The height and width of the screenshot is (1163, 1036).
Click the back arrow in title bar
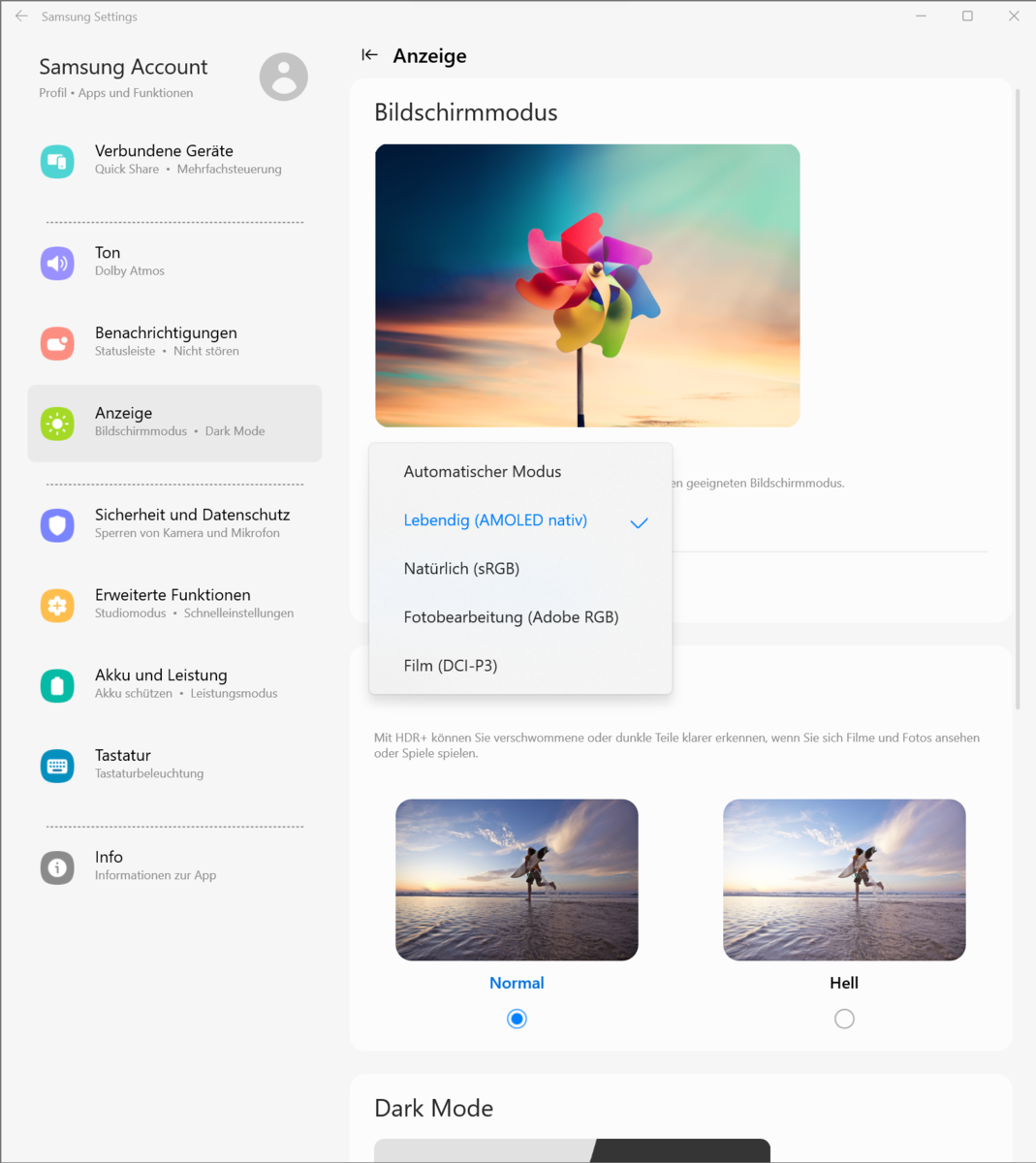coord(21,16)
